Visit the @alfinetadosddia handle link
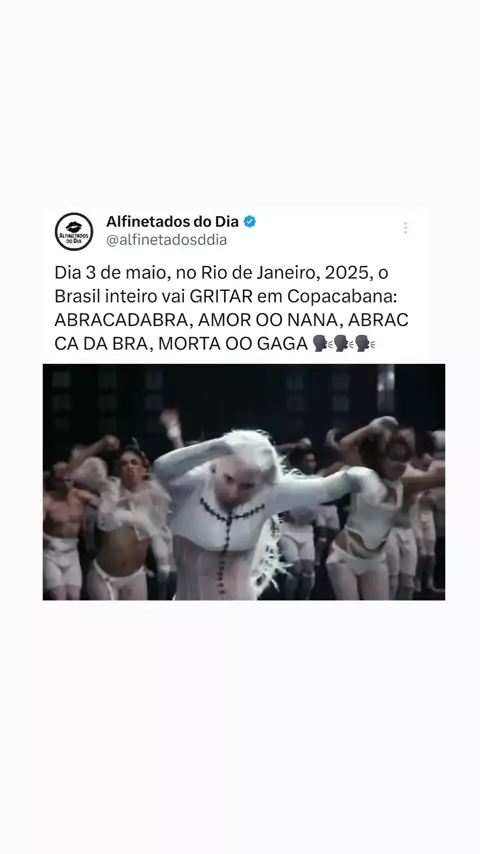Screen dimensions: 480x854 [x=166, y=240]
